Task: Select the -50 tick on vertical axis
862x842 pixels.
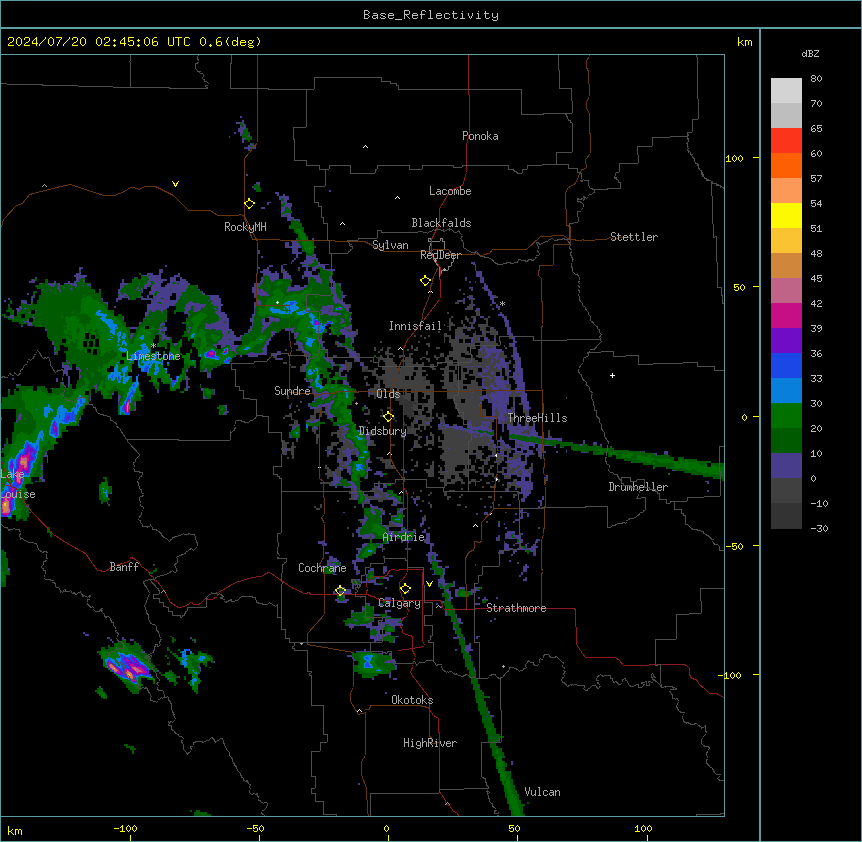Action: coord(734,546)
